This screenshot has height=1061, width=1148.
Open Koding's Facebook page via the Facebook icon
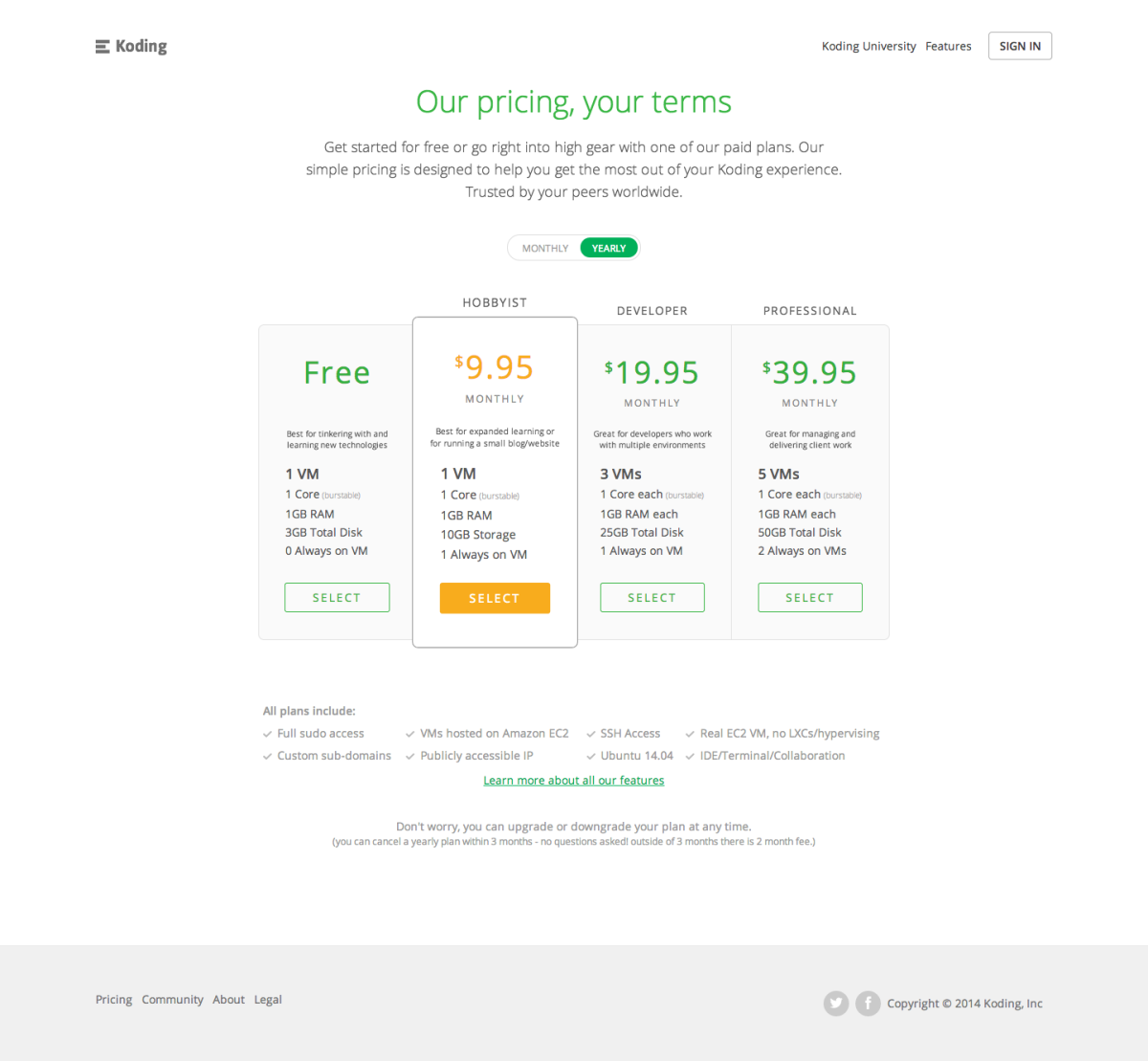868,1003
